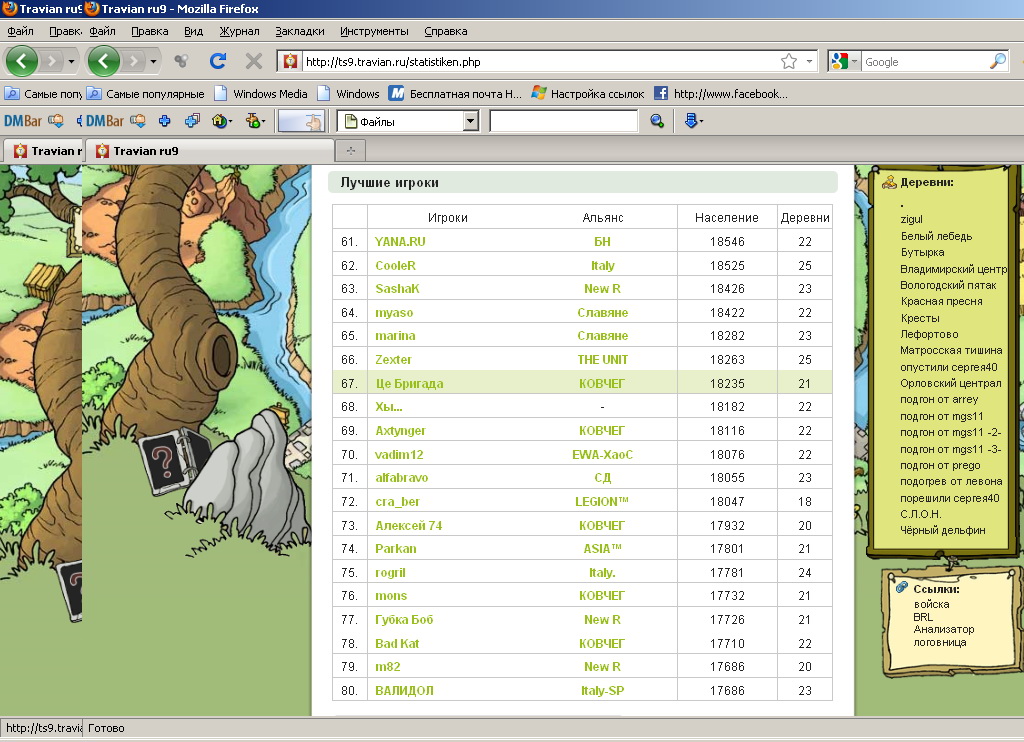1024x742 pixels.
Task: Click the blue plus with windows DMBar icon
Action: [193, 121]
